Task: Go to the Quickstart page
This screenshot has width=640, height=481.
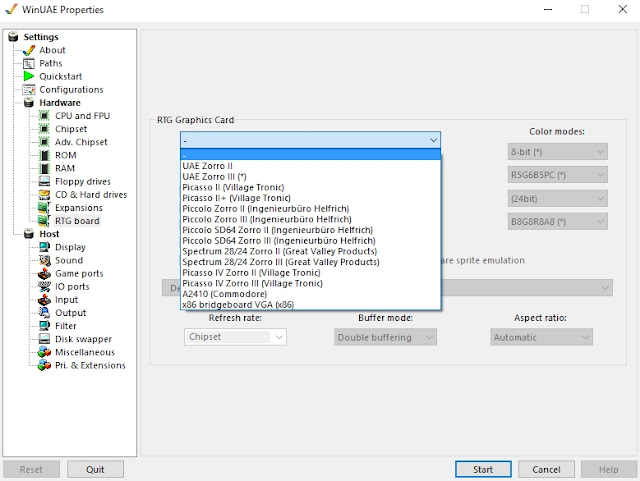Action: 60,76
